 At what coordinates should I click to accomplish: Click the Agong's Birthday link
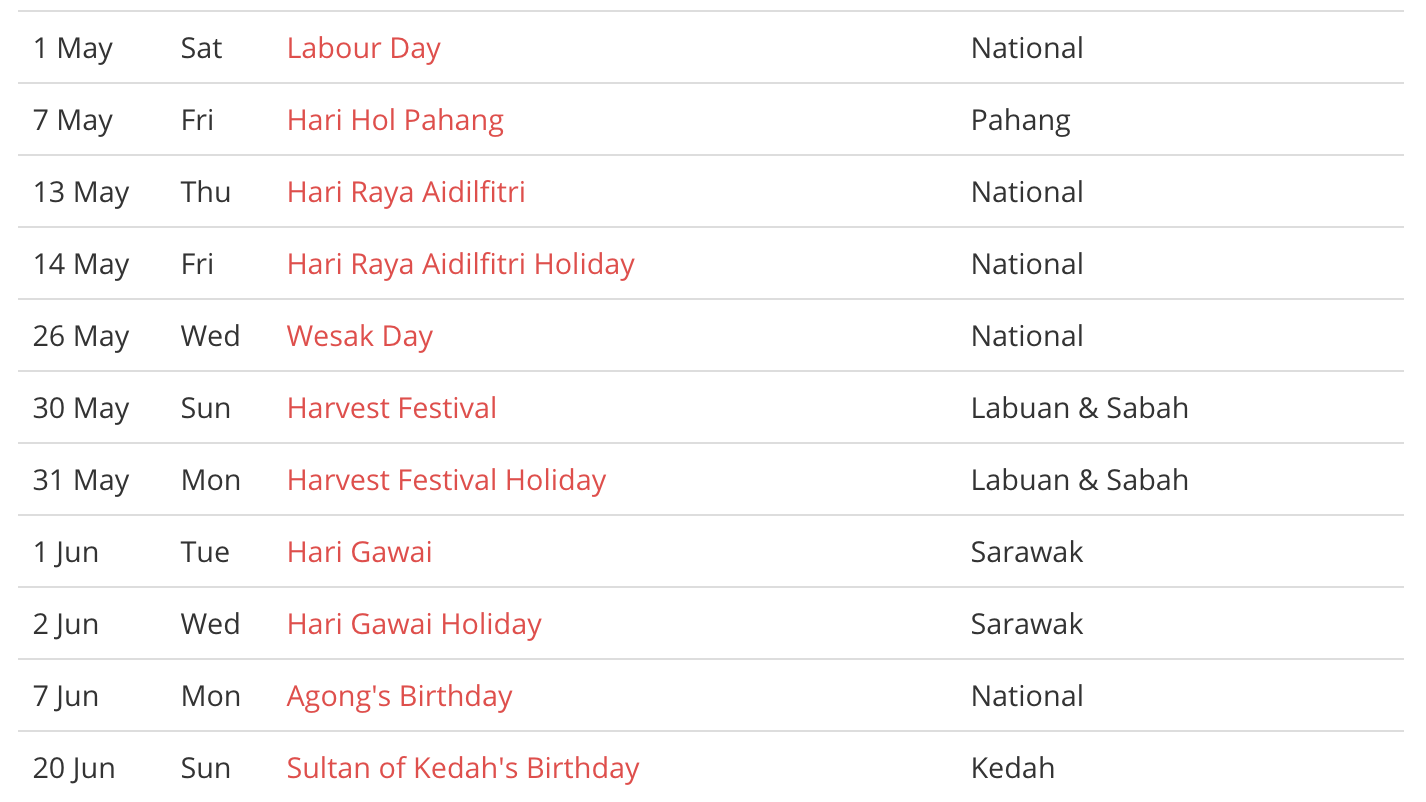click(x=399, y=696)
